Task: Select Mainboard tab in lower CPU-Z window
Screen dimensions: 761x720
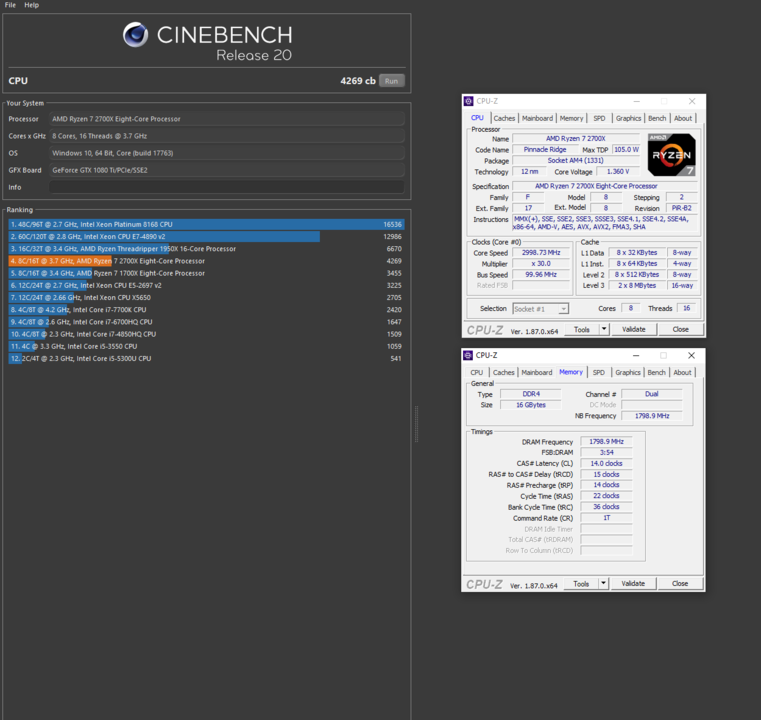Action: click(x=537, y=373)
